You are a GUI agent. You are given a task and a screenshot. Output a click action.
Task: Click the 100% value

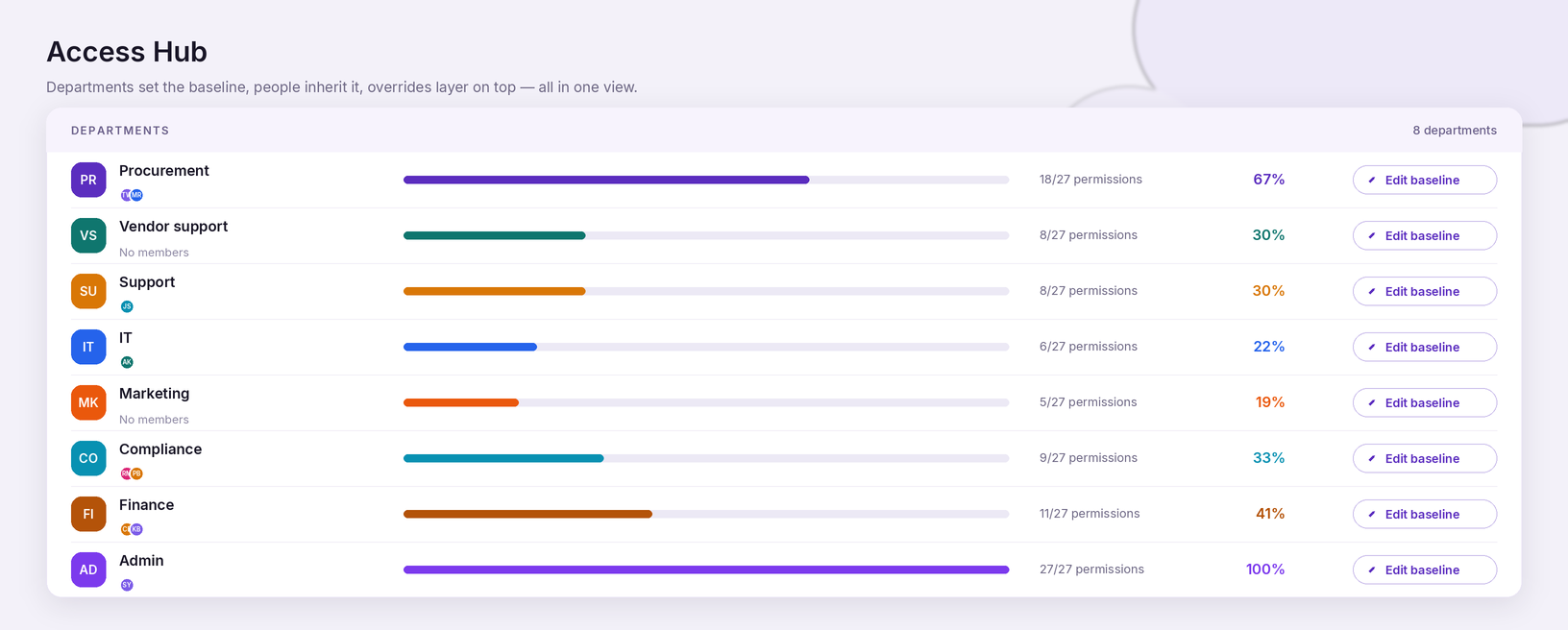tap(1265, 569)
